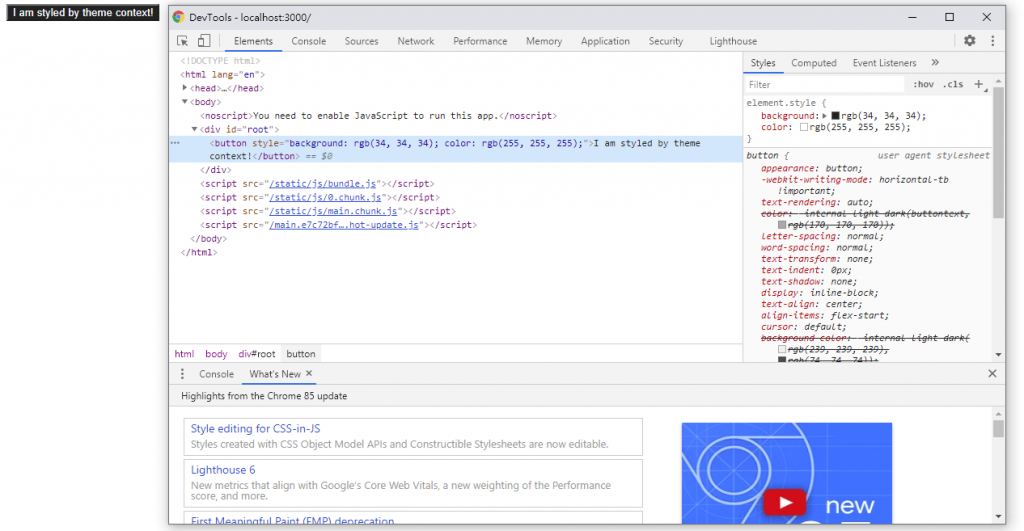The width and height of the screenshot is (1024, 531).
Task: Open the ellipsis actions on selected button node
Action: 174,142
